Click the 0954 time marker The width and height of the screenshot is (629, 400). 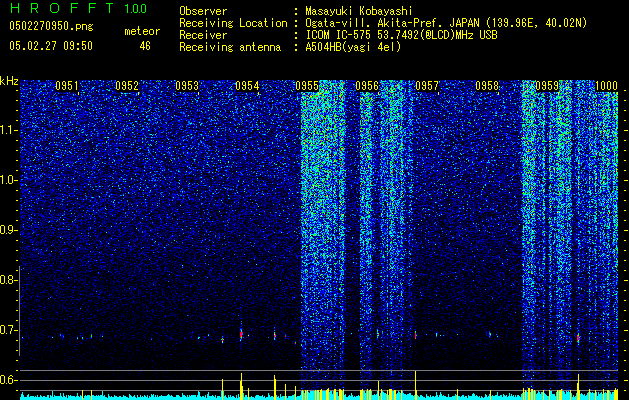(247, 86)
